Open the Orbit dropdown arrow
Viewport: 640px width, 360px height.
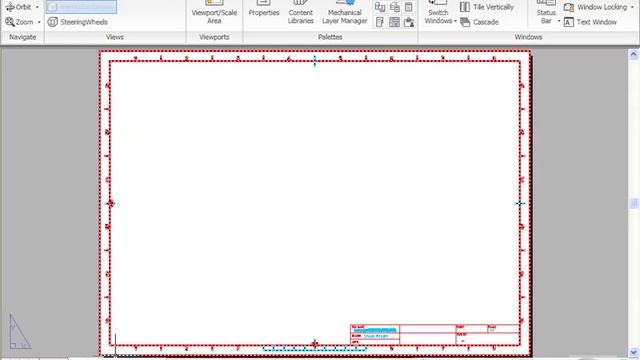pyautogui.click(x=37, y=7)
